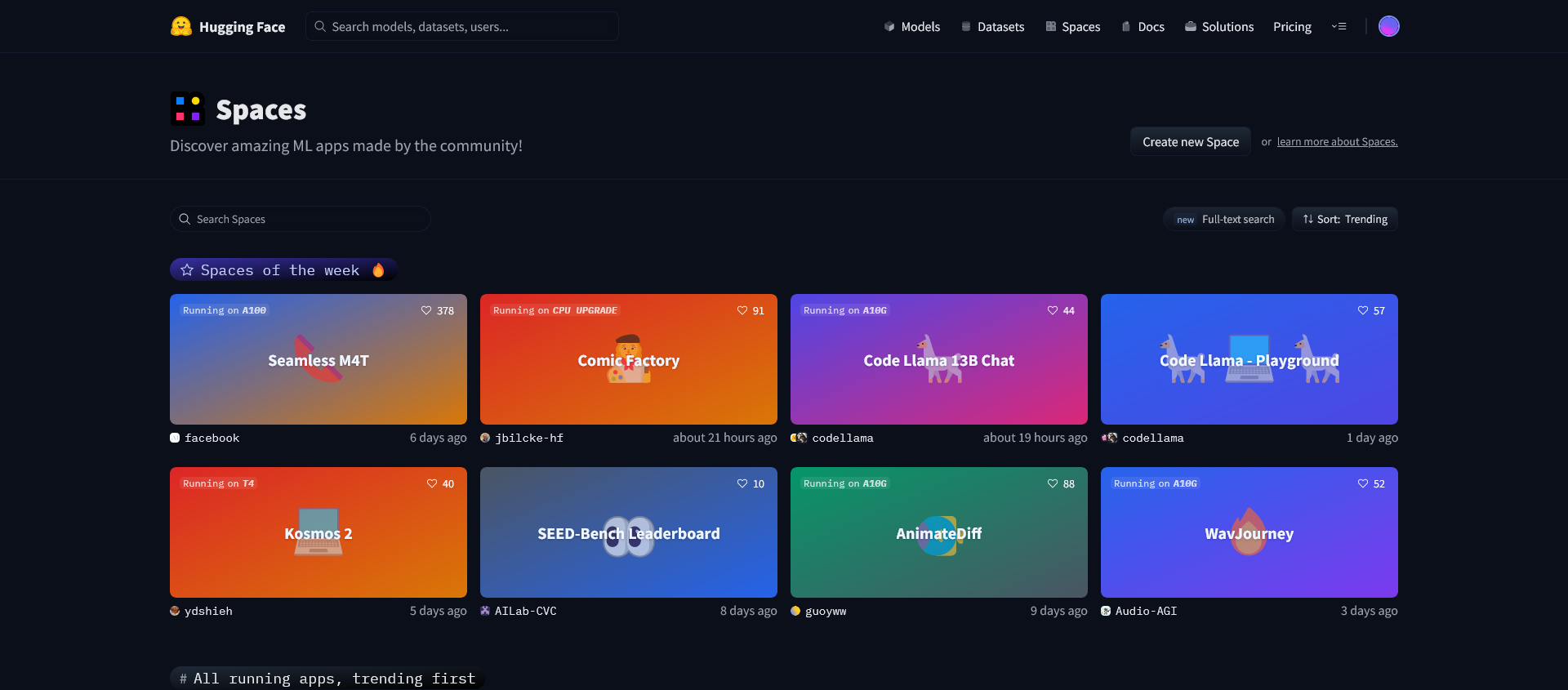Click the Hugging Face emoji logo
The height and width of the screenshot is (690, 1568).
point(181,26)
